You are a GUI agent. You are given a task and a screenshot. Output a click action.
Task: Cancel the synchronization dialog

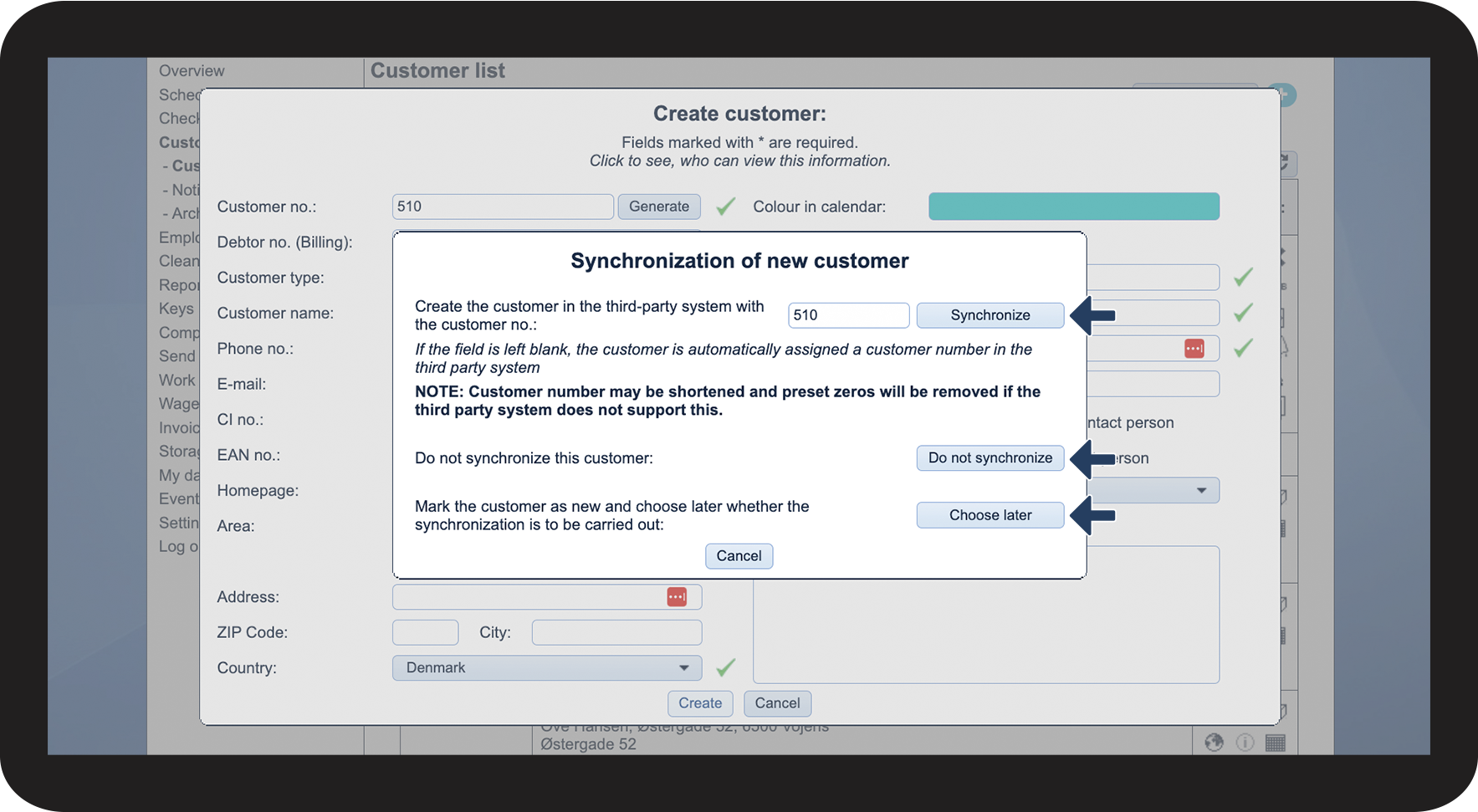point(739,556)
